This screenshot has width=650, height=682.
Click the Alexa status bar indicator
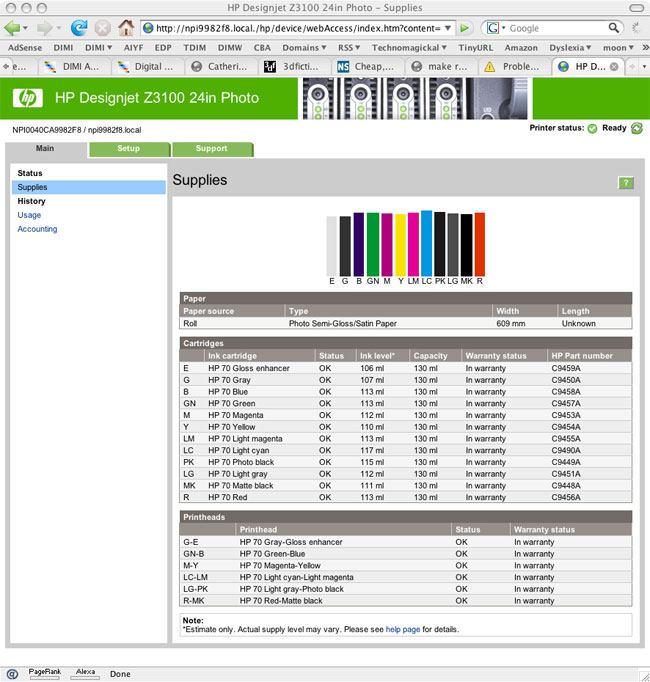point(85,673)
